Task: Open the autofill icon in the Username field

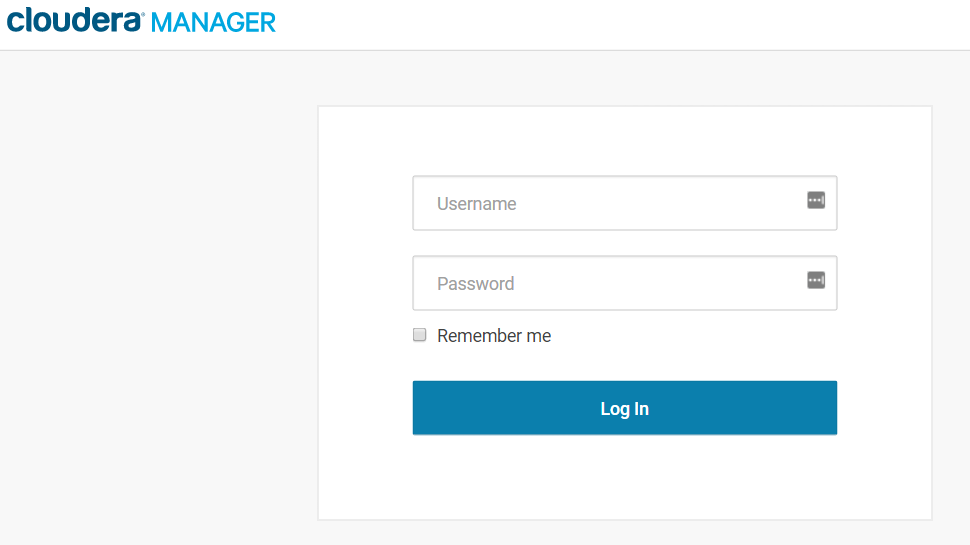Action: (816, 200)
